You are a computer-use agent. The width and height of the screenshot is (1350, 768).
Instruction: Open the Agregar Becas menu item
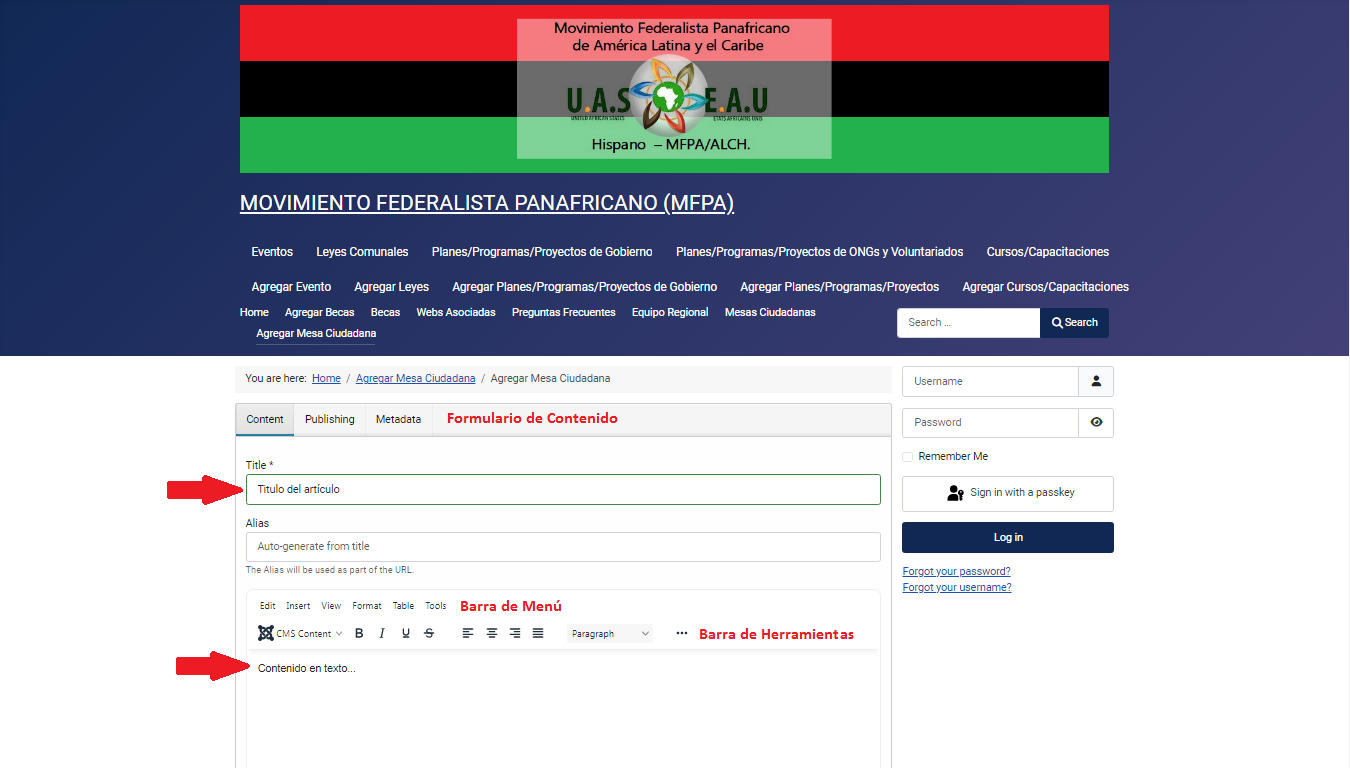click(x=320, y=312)
